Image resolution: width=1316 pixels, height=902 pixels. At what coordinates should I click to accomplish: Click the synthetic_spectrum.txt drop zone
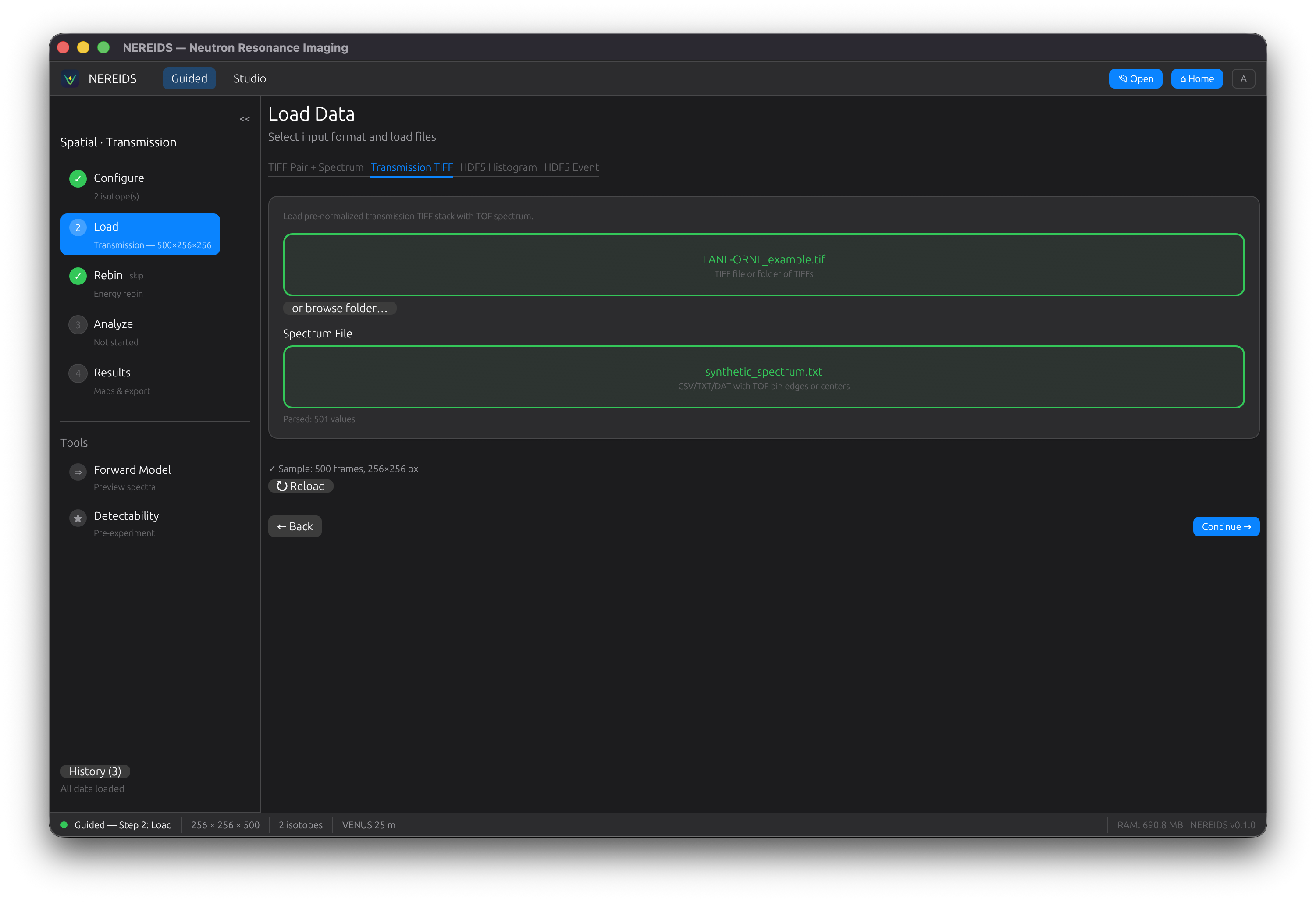click(763, 376)
